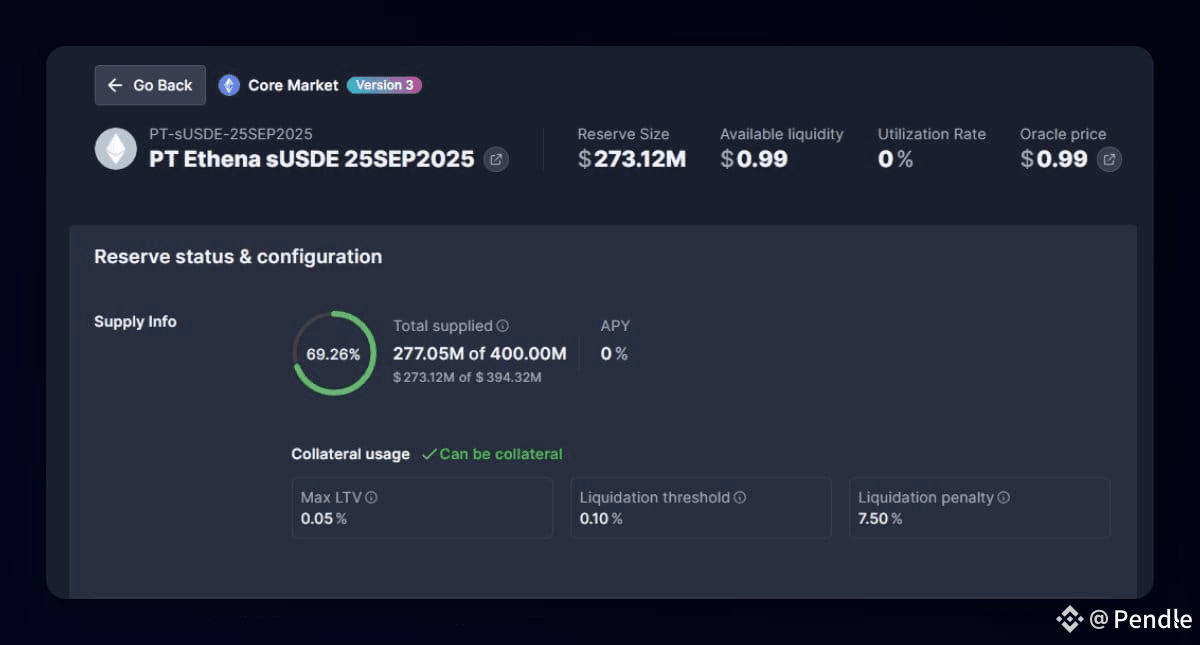Image resolution: width=1200 pixels, height=645 pixels.
Task: Click info icon next to Total supplied
Action: coord(503,326)
